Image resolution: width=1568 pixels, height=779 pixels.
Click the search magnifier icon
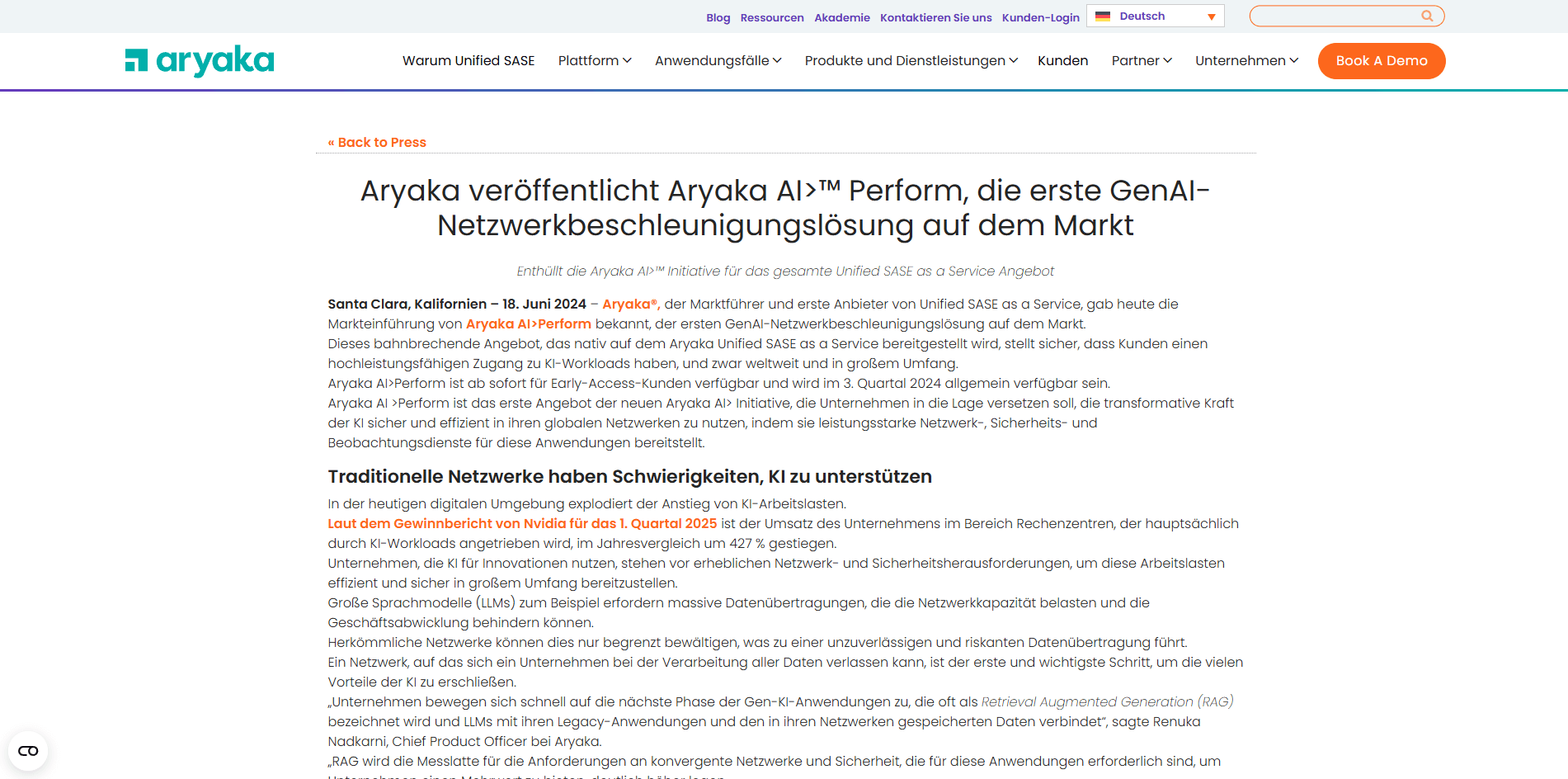coord(1427,16)
